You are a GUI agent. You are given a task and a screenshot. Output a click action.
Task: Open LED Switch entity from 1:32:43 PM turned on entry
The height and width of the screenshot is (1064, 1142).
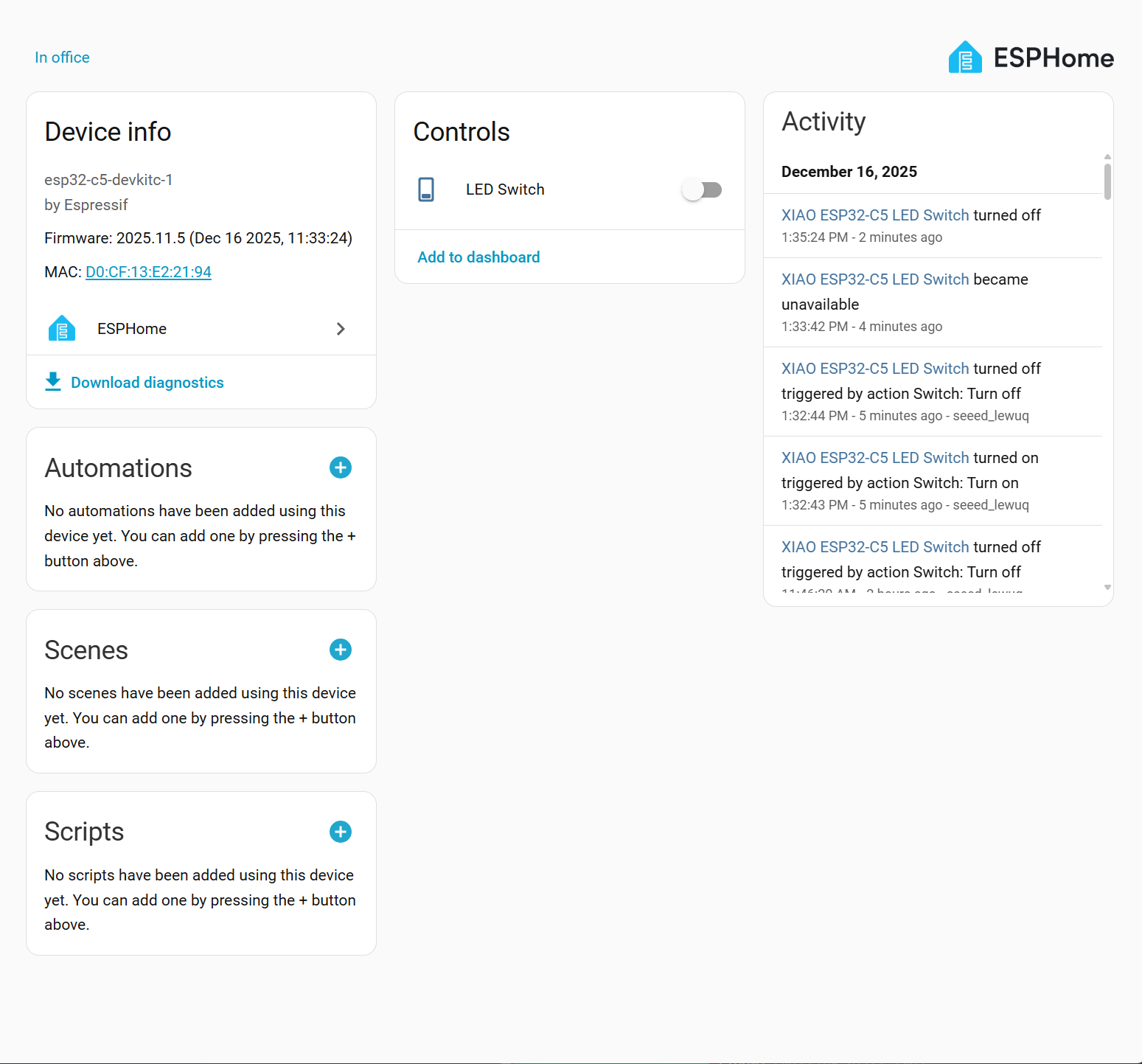(875, 458)
